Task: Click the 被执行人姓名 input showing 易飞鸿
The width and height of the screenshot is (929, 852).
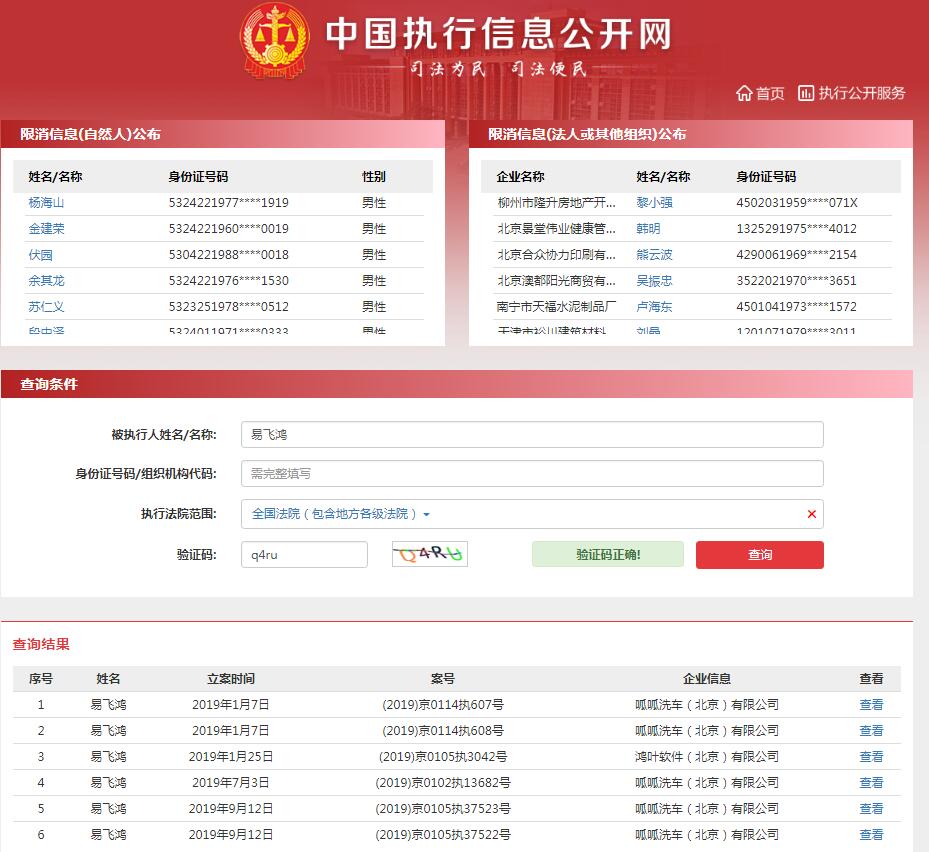Action: pos(531,434)
